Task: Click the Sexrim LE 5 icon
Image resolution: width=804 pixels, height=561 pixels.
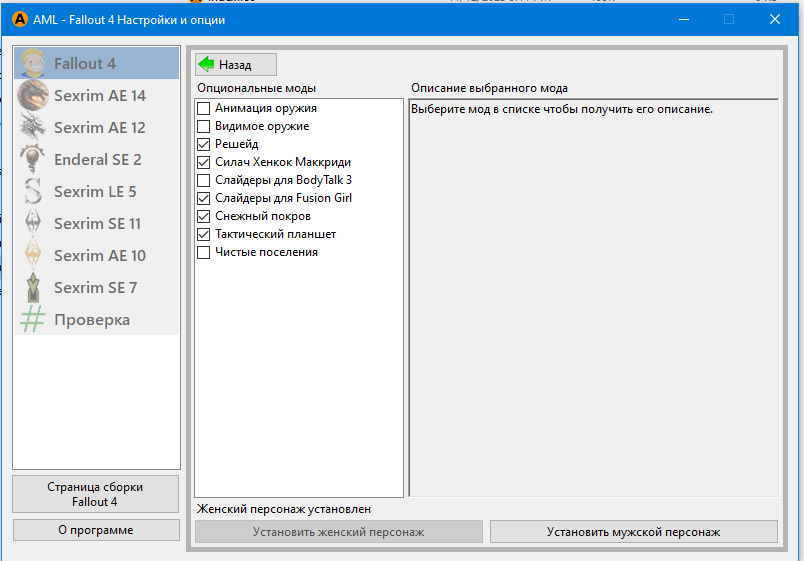Action: (x=34, y=191)
